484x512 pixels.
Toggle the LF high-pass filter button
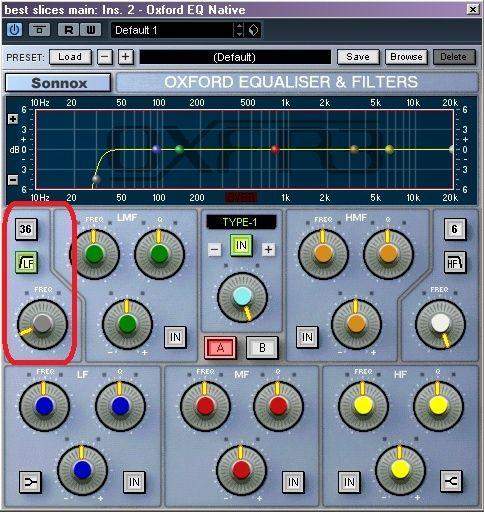coord(26,263)
